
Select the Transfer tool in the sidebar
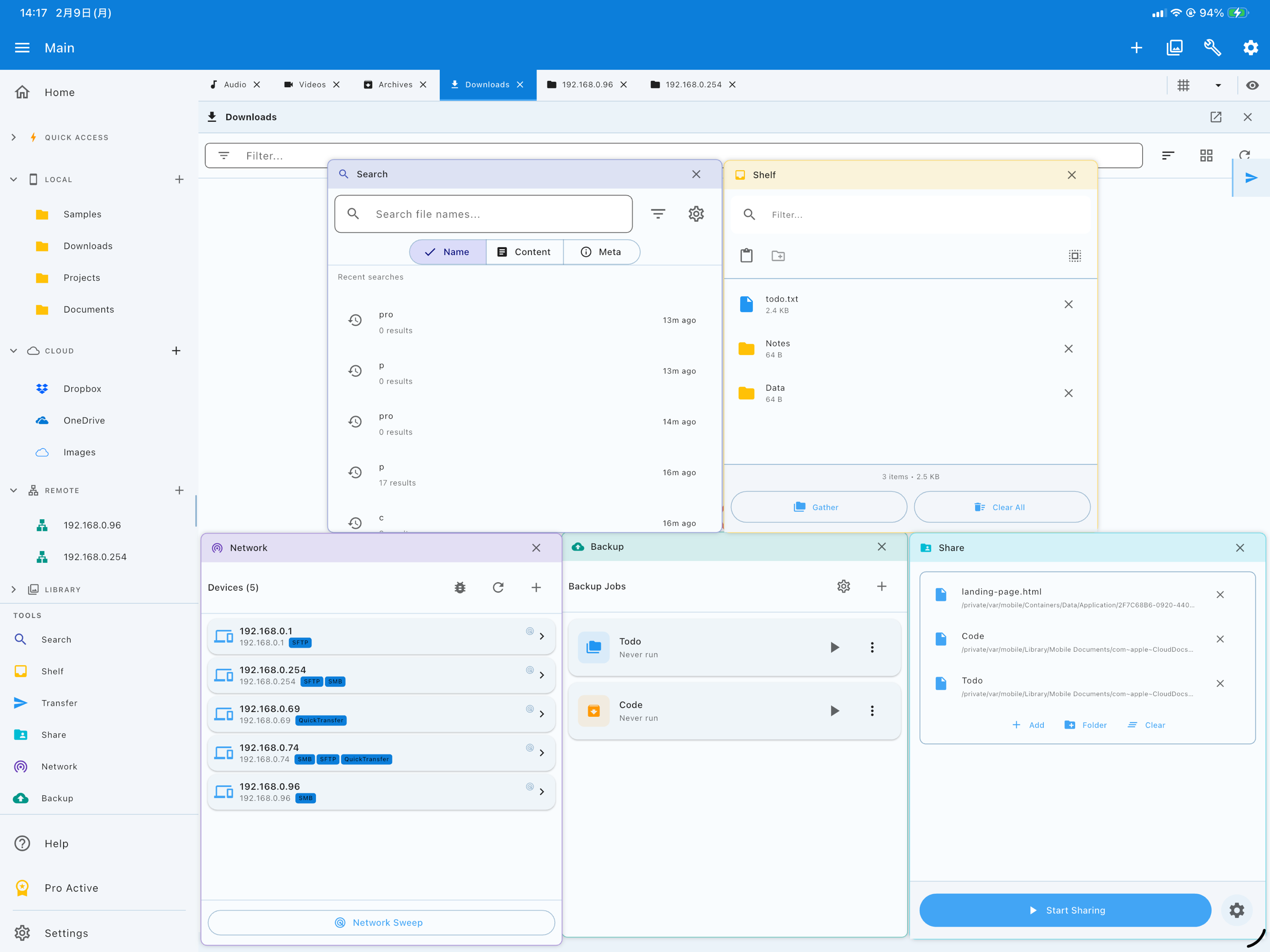click(59, 702)
